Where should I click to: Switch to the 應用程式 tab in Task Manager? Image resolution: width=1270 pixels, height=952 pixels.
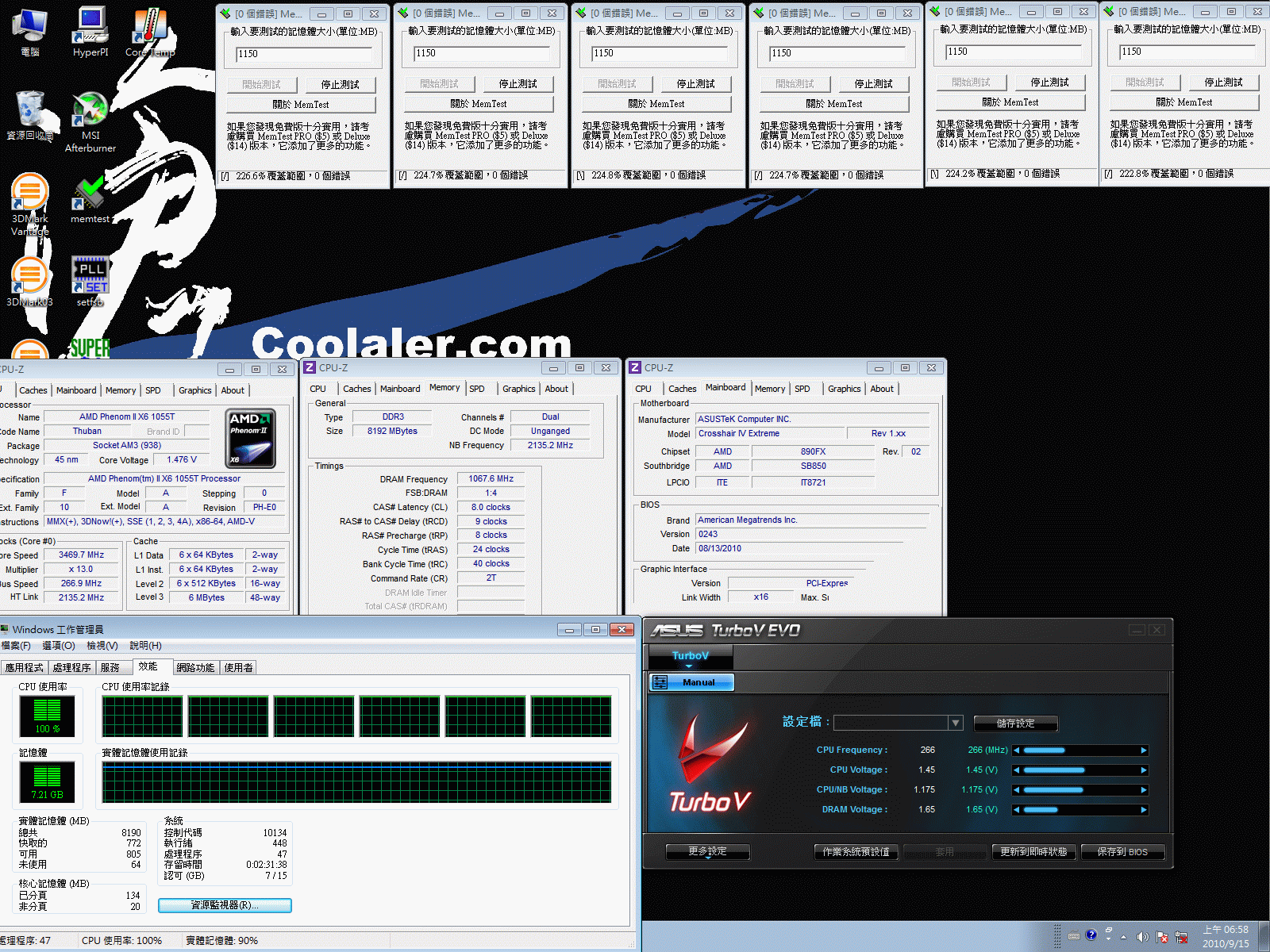(x=25, y=668)
